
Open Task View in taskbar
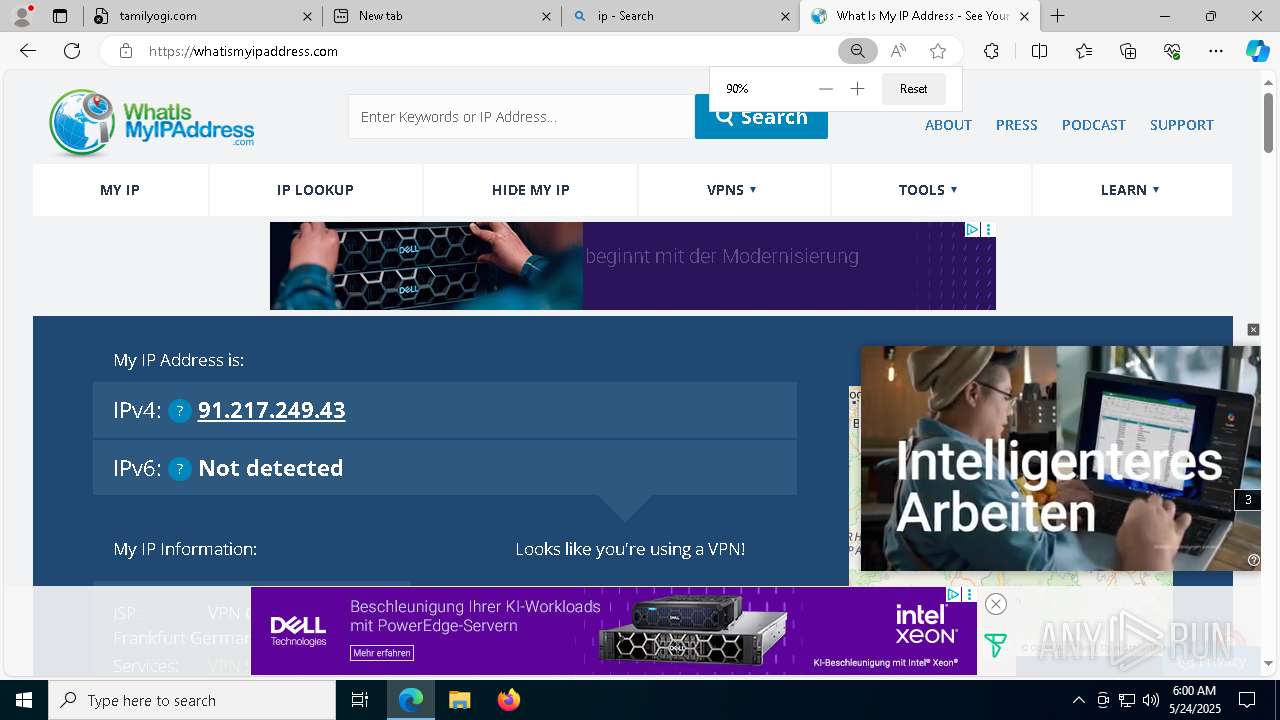(360, 700)
